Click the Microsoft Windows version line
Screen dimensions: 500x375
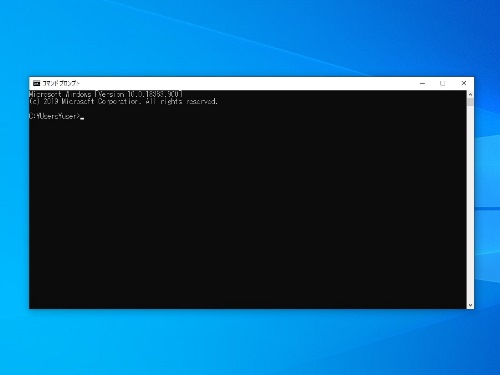tap(106, 94)
